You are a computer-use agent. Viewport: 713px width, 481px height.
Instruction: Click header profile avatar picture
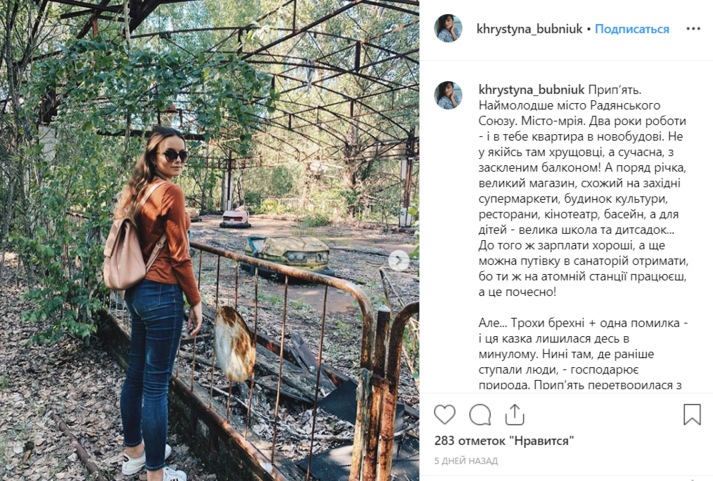pyautogui.click(x=448, y=28)
